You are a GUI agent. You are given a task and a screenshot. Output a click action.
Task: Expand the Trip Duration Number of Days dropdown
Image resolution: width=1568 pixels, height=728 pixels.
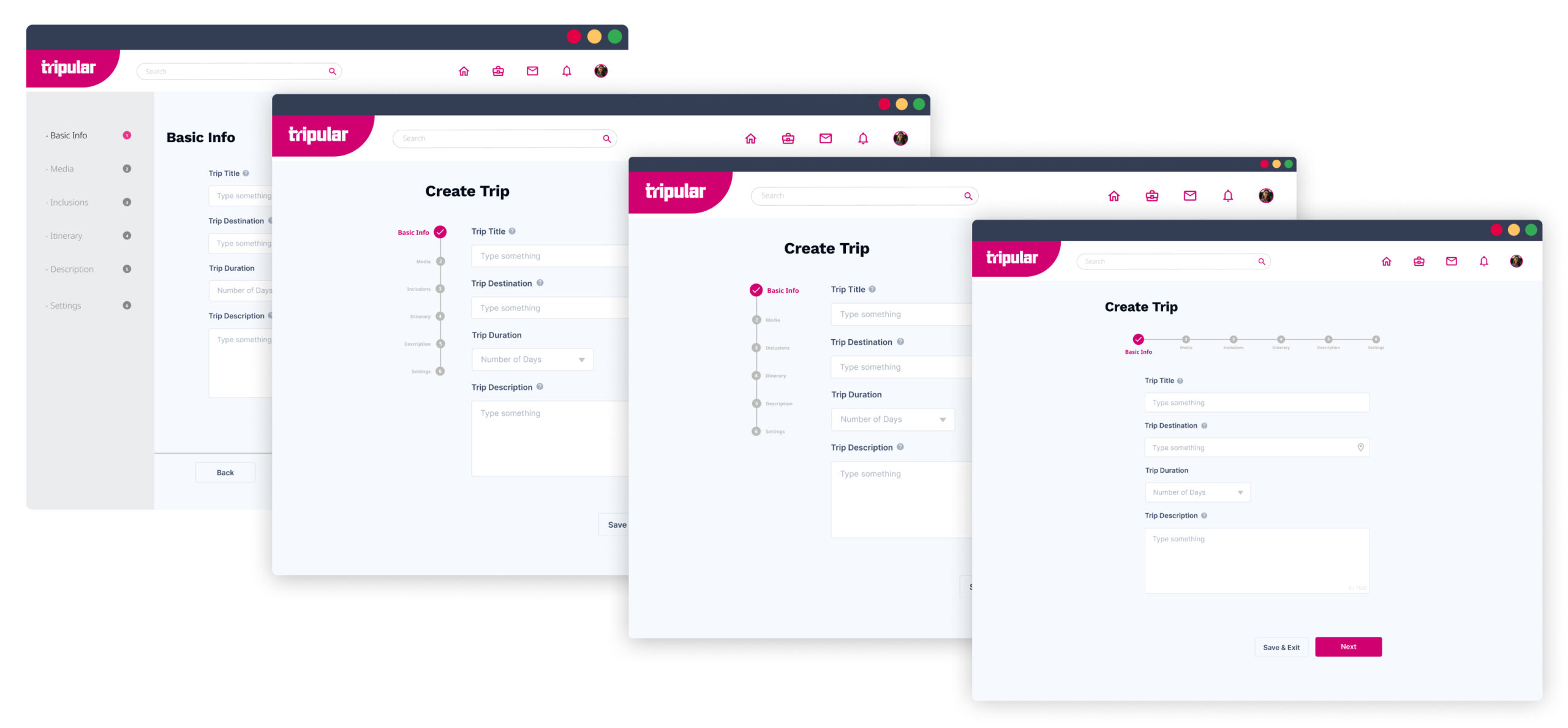tap(1244, 491)
